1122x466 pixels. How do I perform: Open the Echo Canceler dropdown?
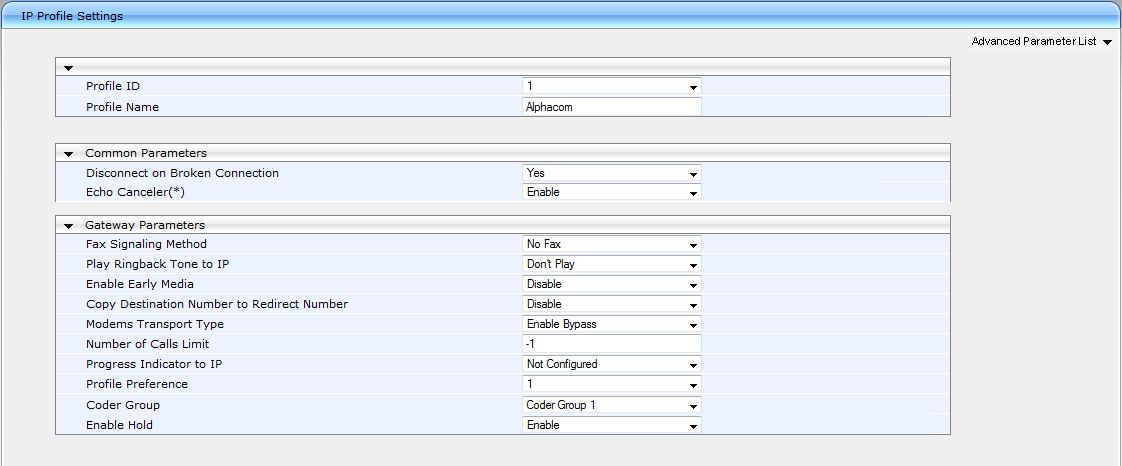611,192
